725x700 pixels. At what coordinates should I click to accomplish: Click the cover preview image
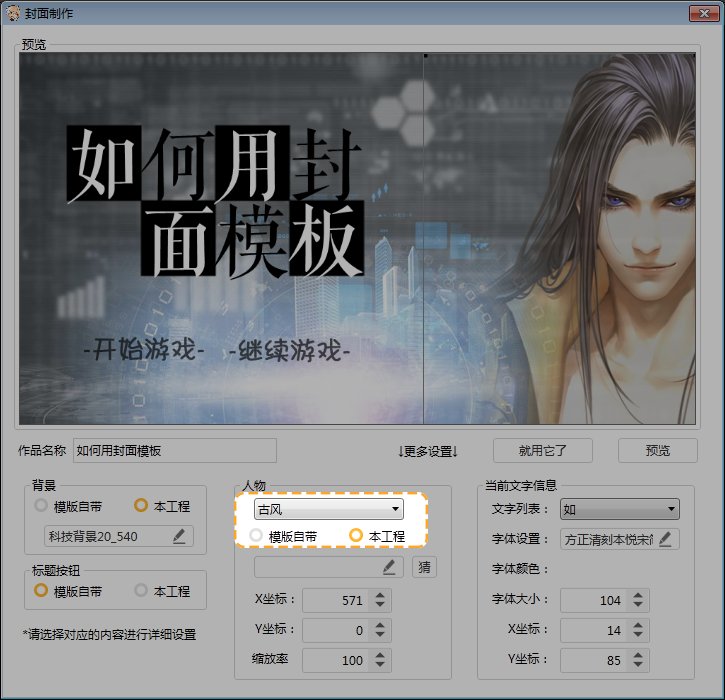(x=357, y=238)
